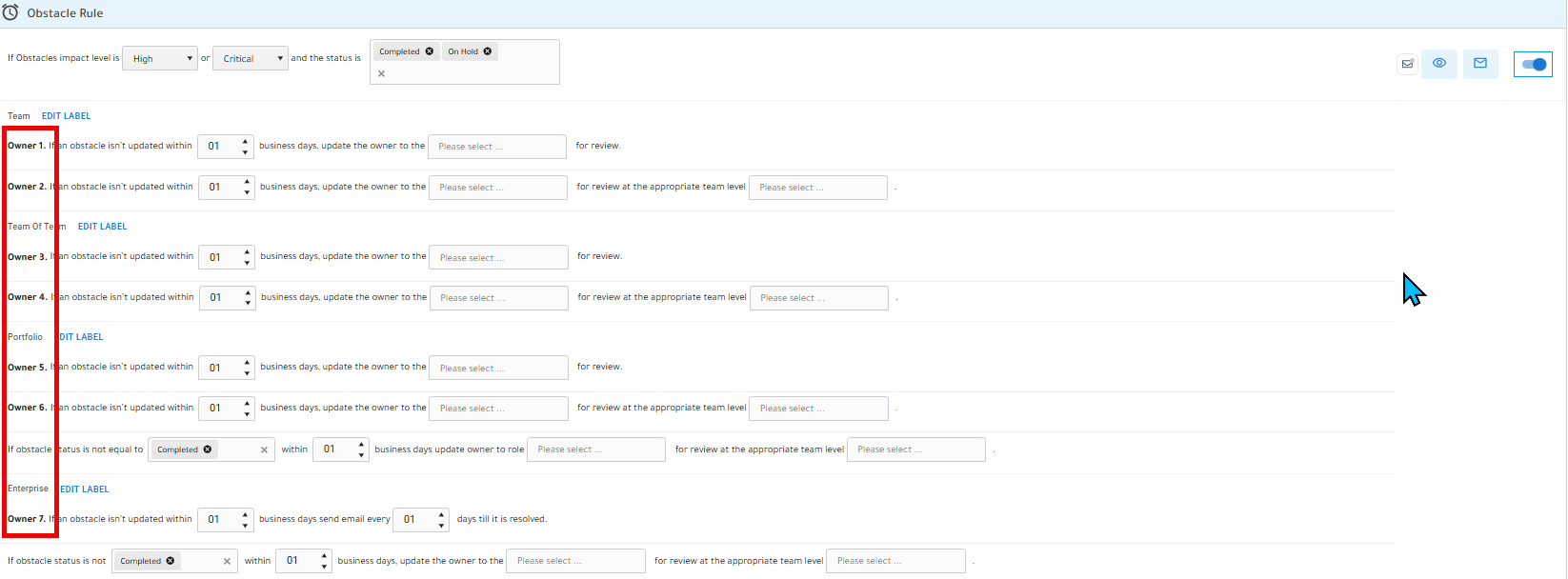This screenshot has height=579, width=1568.
Task: Open the Critical impact level dropdown
Action: coord(251,58)
